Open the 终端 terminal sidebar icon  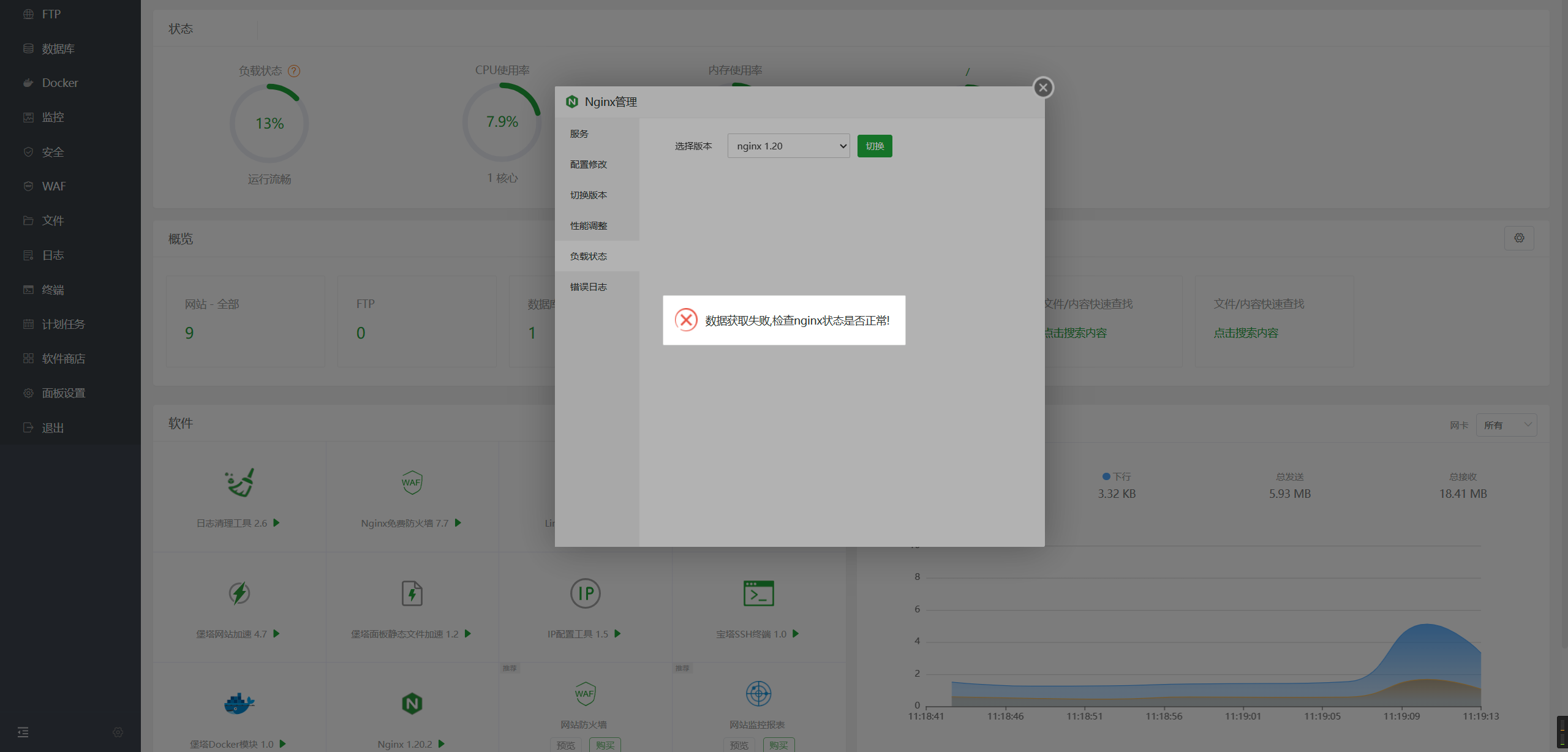[28, 290]
